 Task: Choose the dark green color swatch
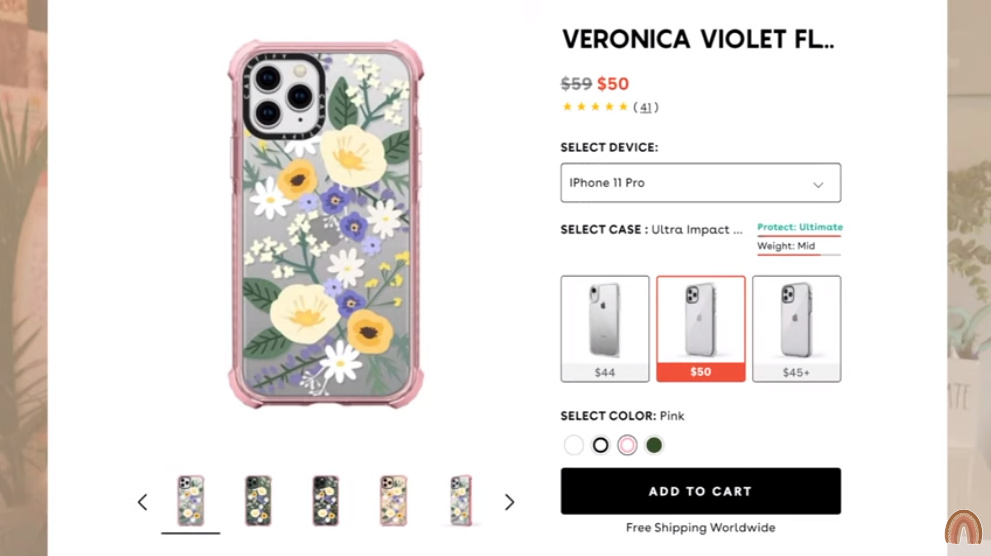point(654,445)
